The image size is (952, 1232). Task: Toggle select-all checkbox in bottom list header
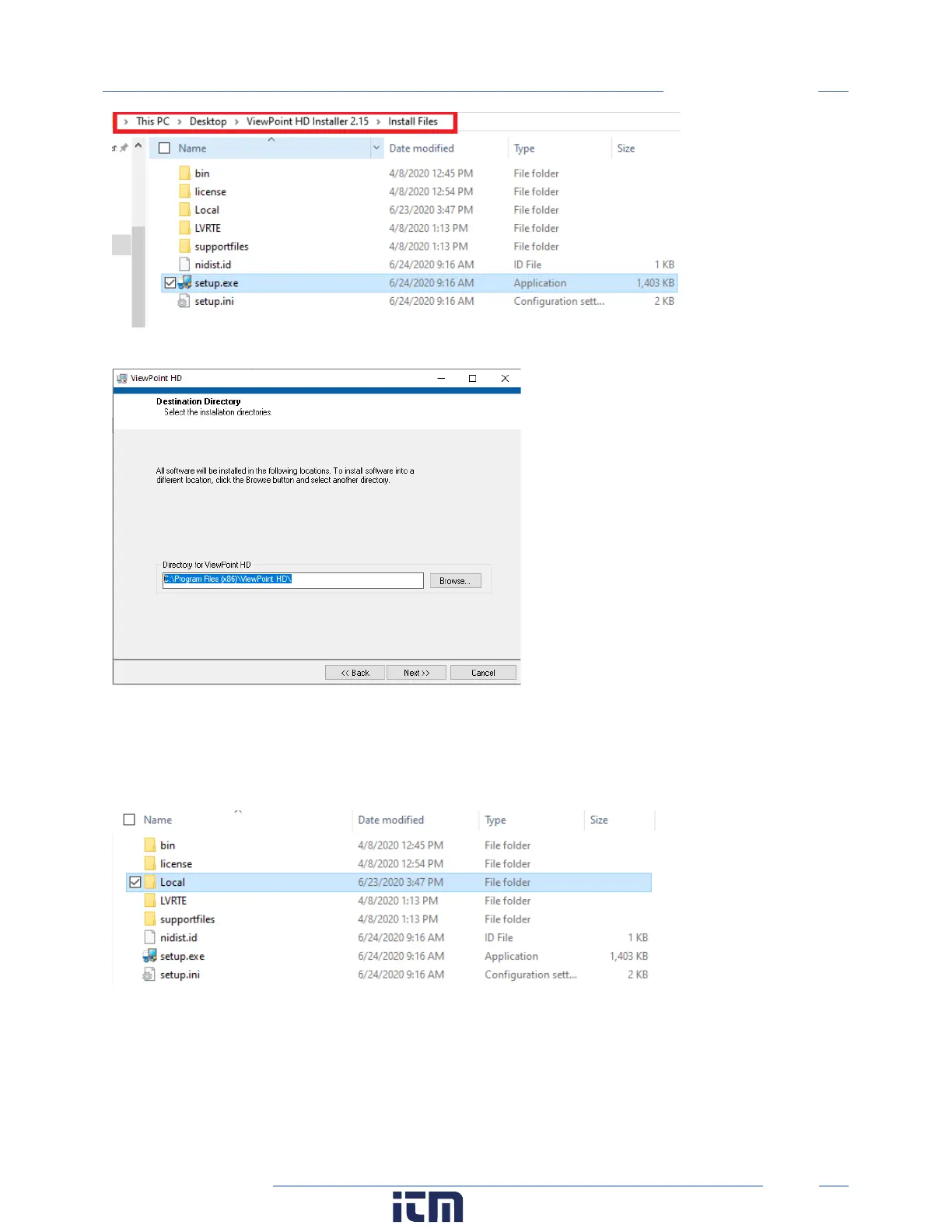[129, 820]
